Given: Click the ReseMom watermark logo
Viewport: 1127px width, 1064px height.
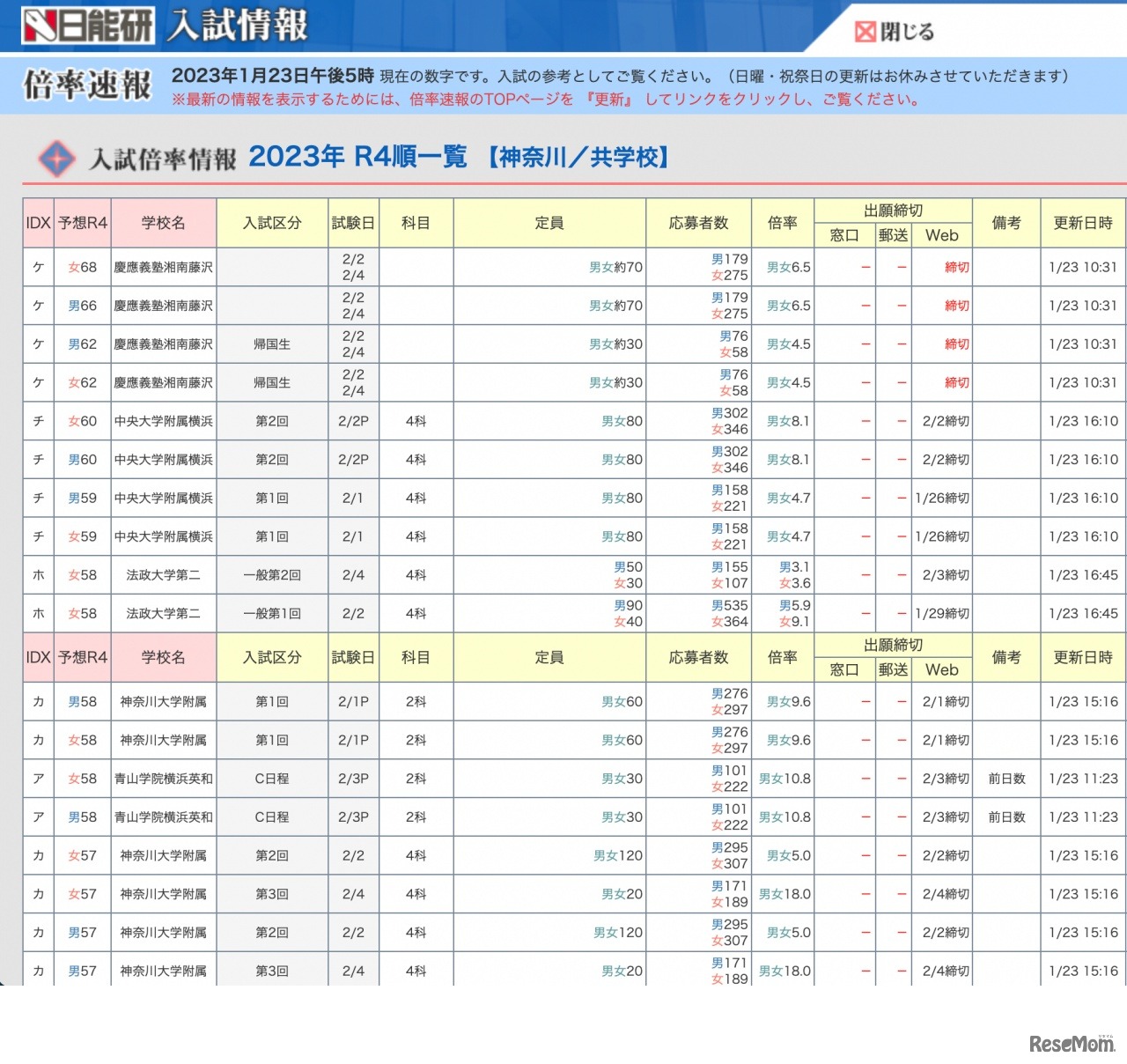Looking at the screenshot, I should coord(1072,1043).
